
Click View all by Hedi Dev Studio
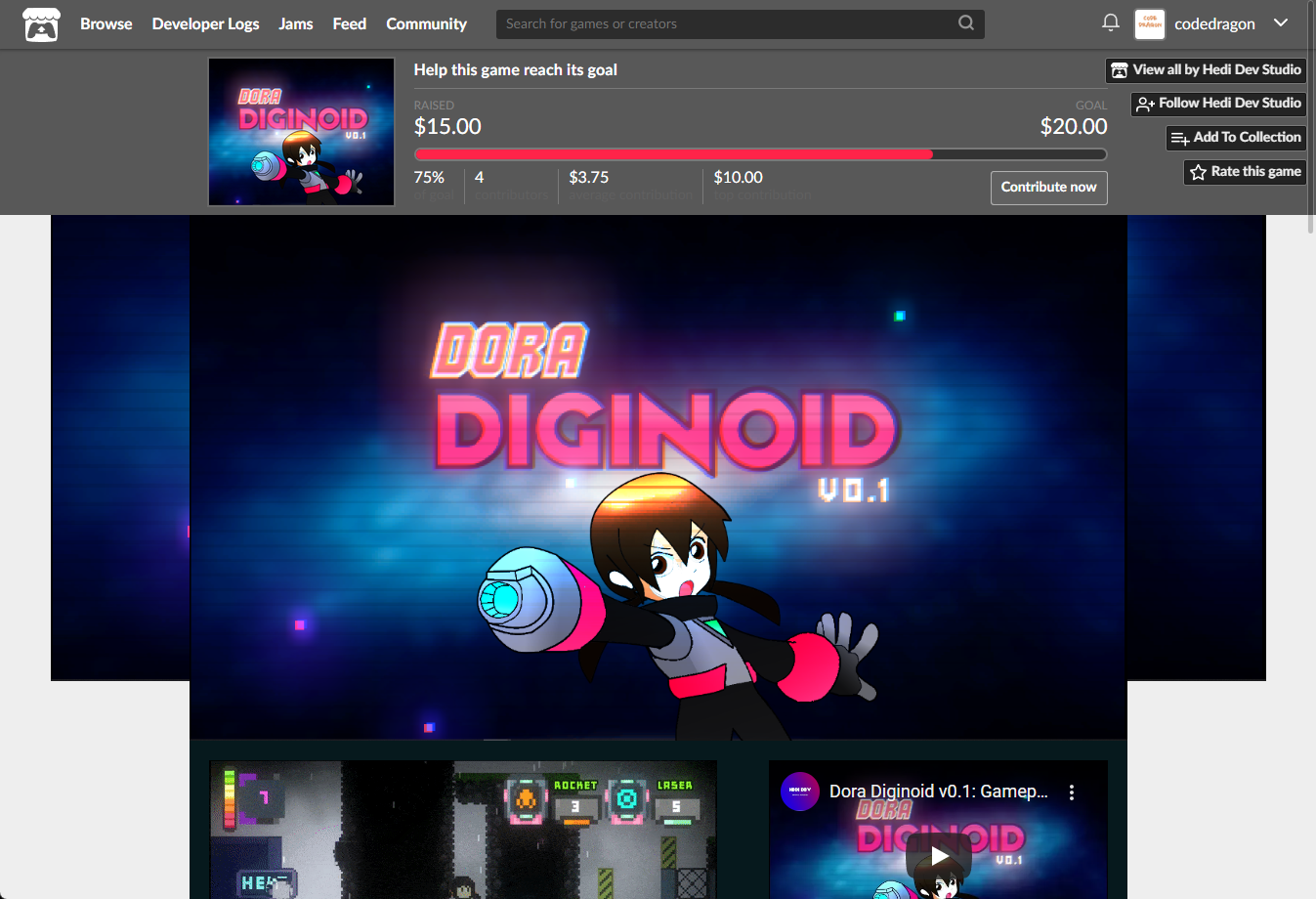1207,70
